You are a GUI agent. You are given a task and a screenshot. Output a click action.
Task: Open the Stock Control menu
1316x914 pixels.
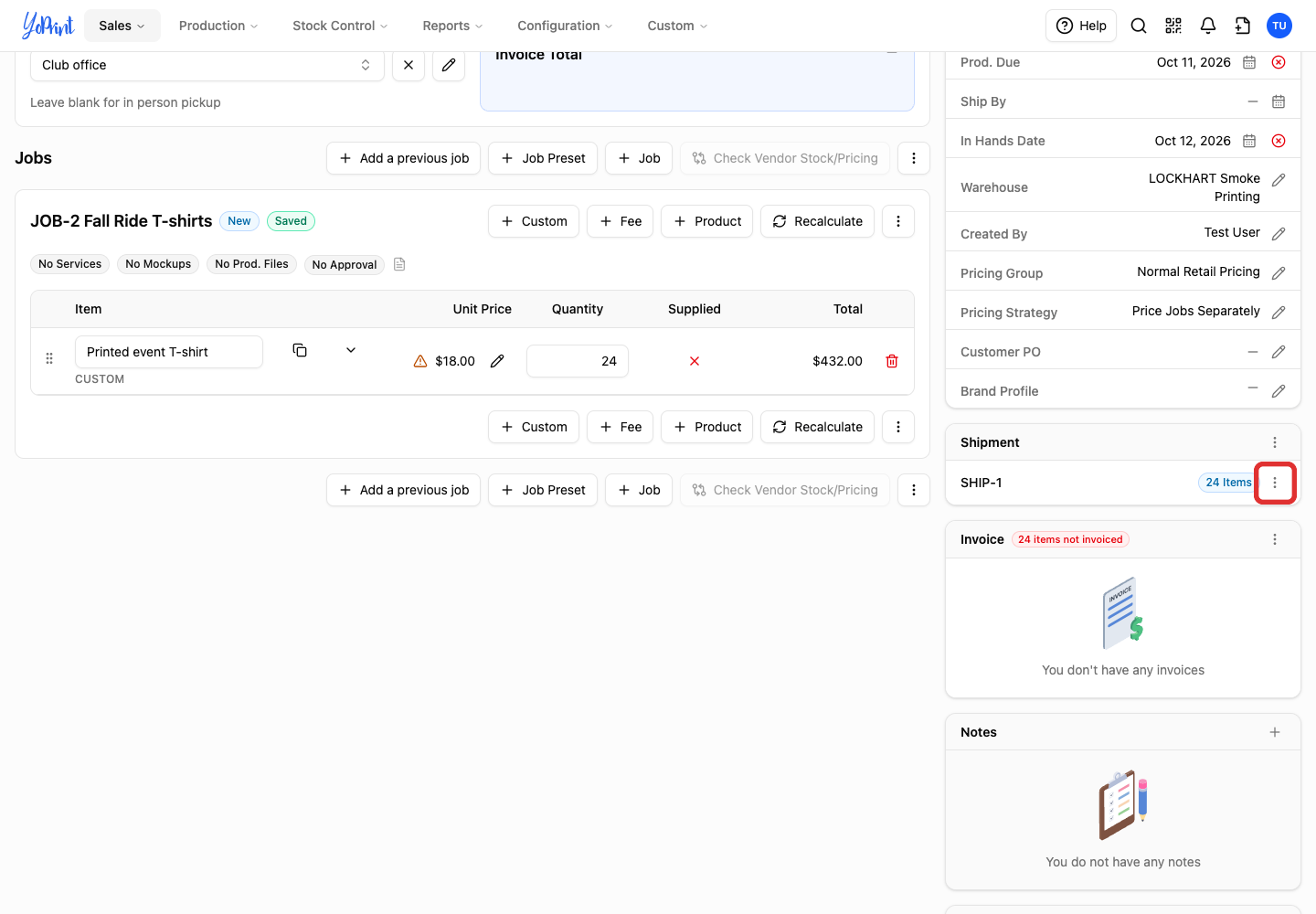[x=340, y=26]
